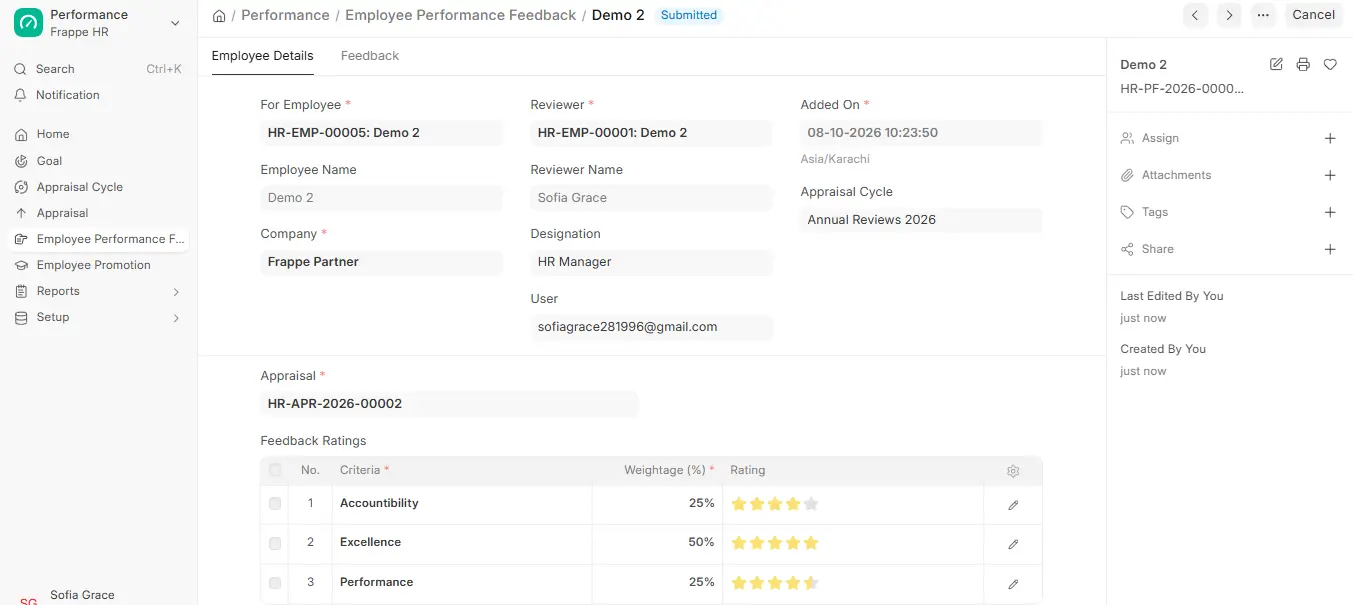Check the Accountibility row checkbox

[275, 504]
